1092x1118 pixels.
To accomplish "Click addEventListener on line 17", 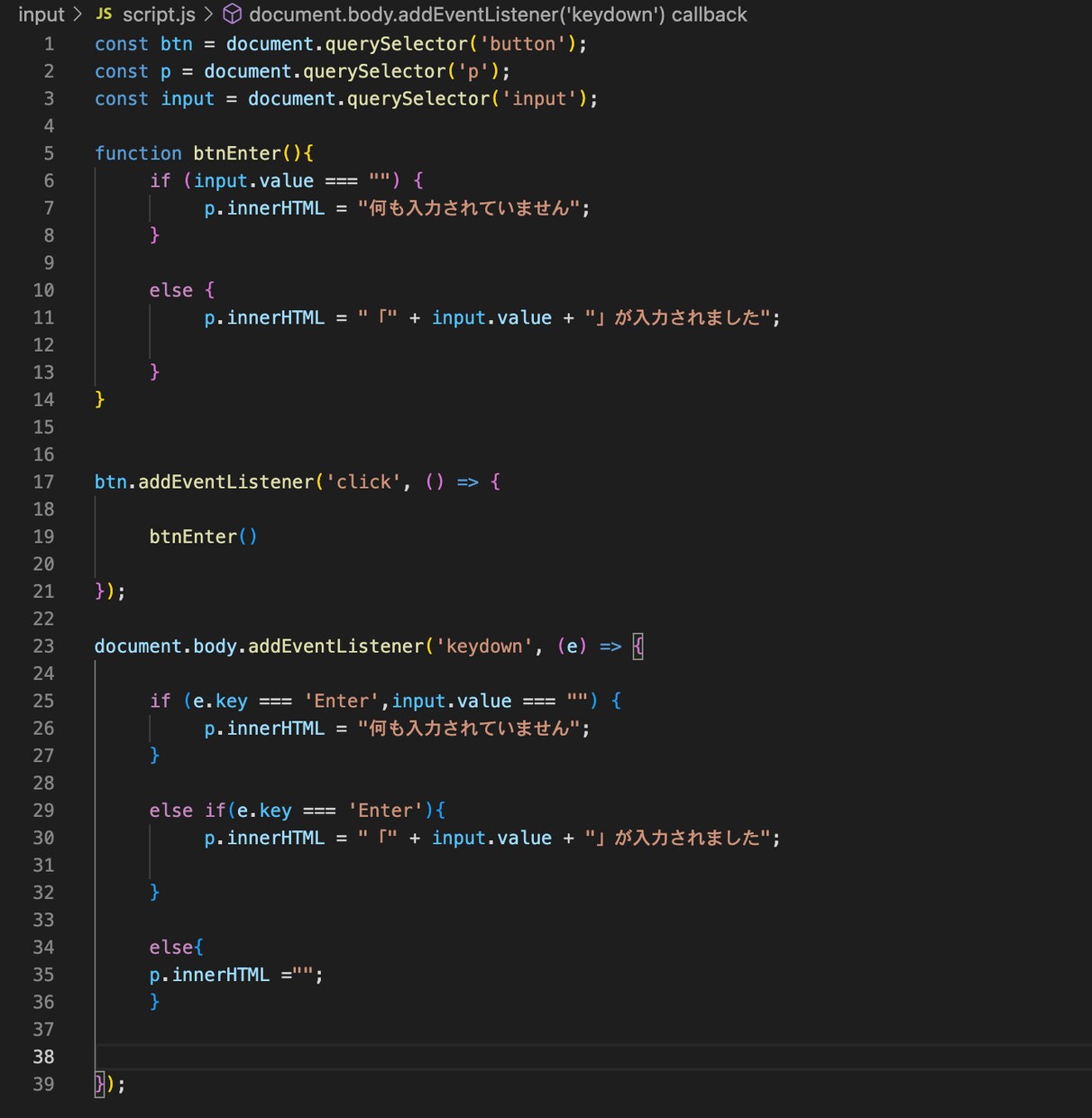I will (226, 482).
